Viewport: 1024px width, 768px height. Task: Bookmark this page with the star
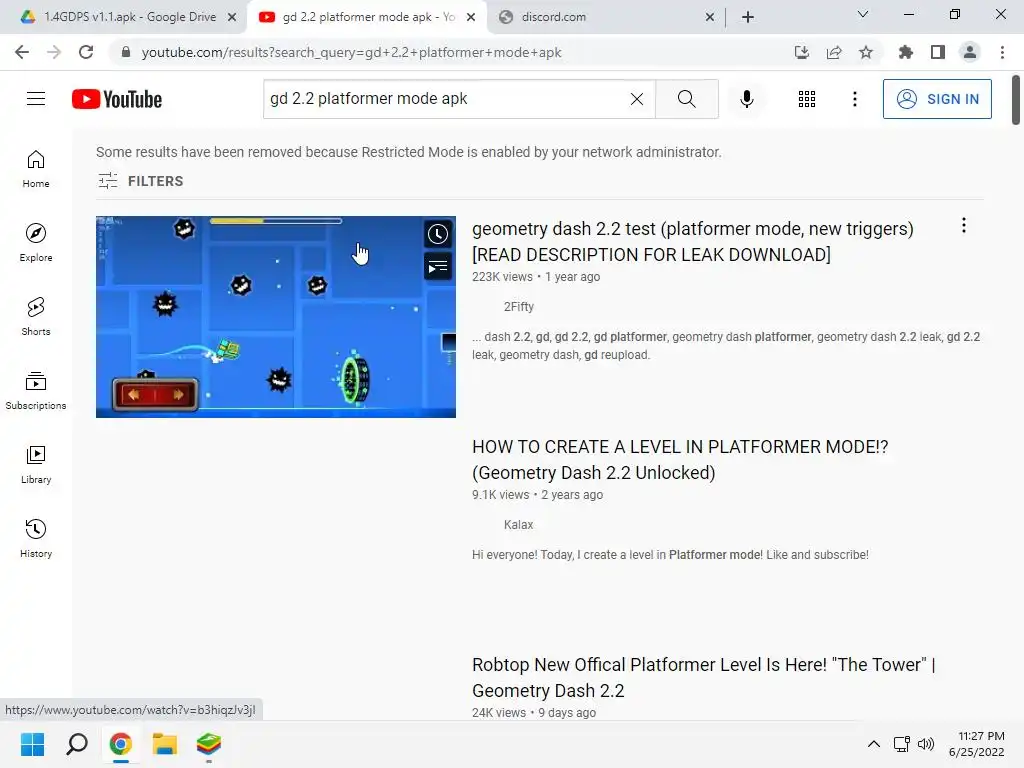coord(866,52)
